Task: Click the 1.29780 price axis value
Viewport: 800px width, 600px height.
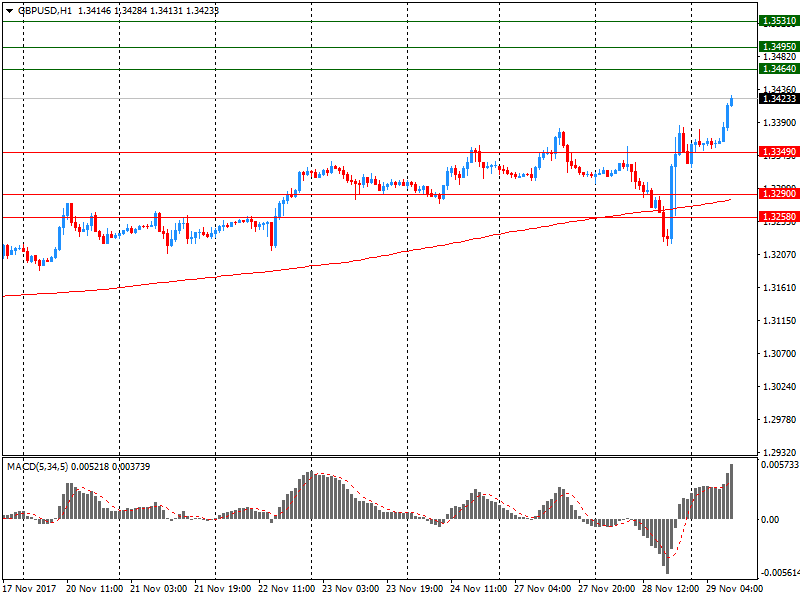Action: (x=779, y=420)
